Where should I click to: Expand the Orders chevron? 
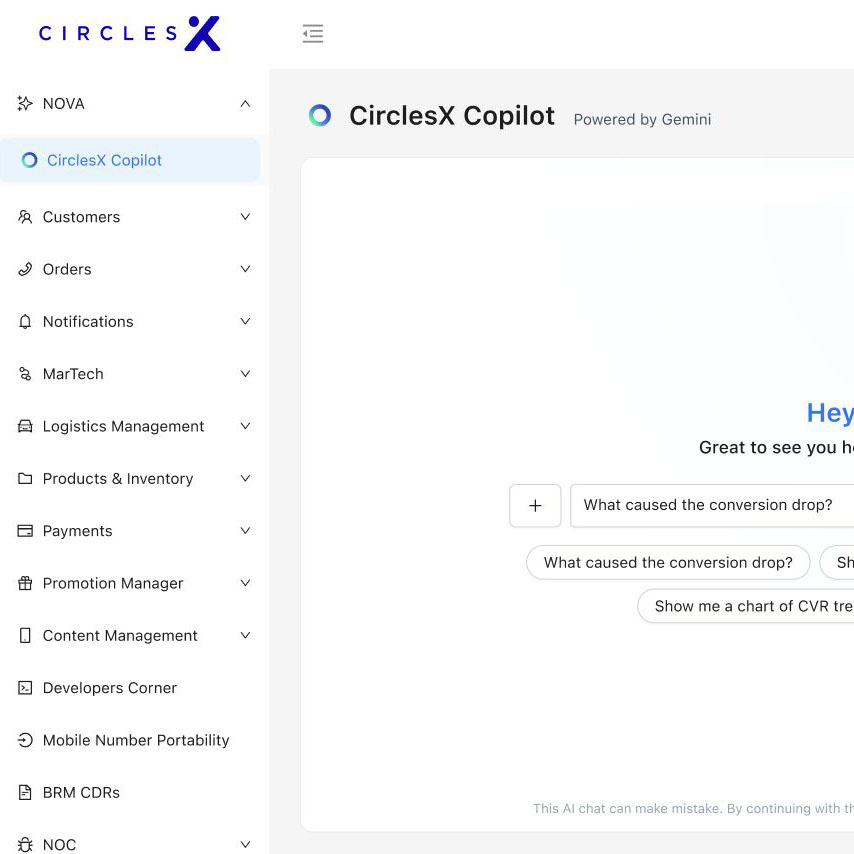(x=245, y=269)
